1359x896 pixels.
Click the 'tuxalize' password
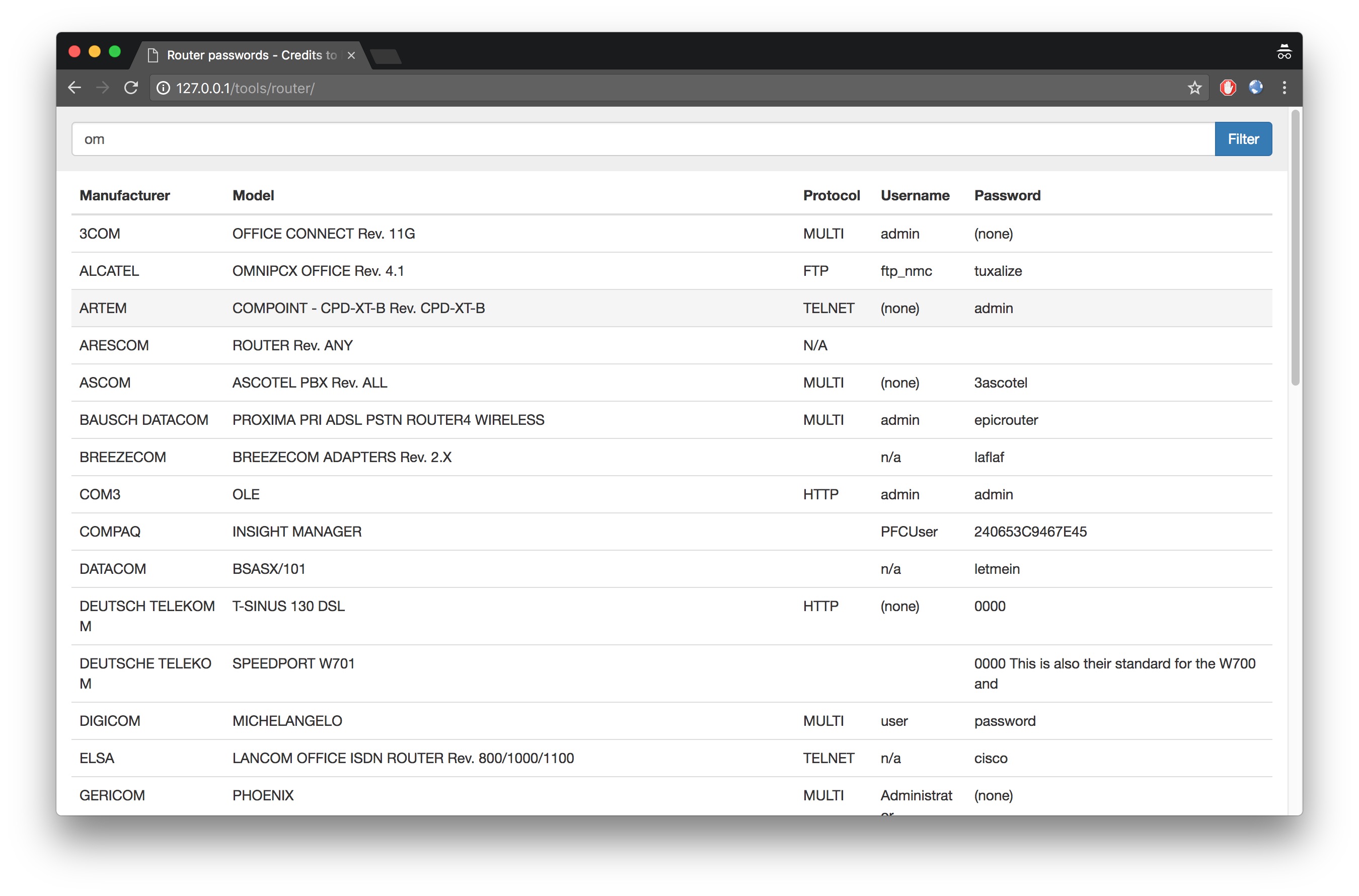click(x=998, y=271)
